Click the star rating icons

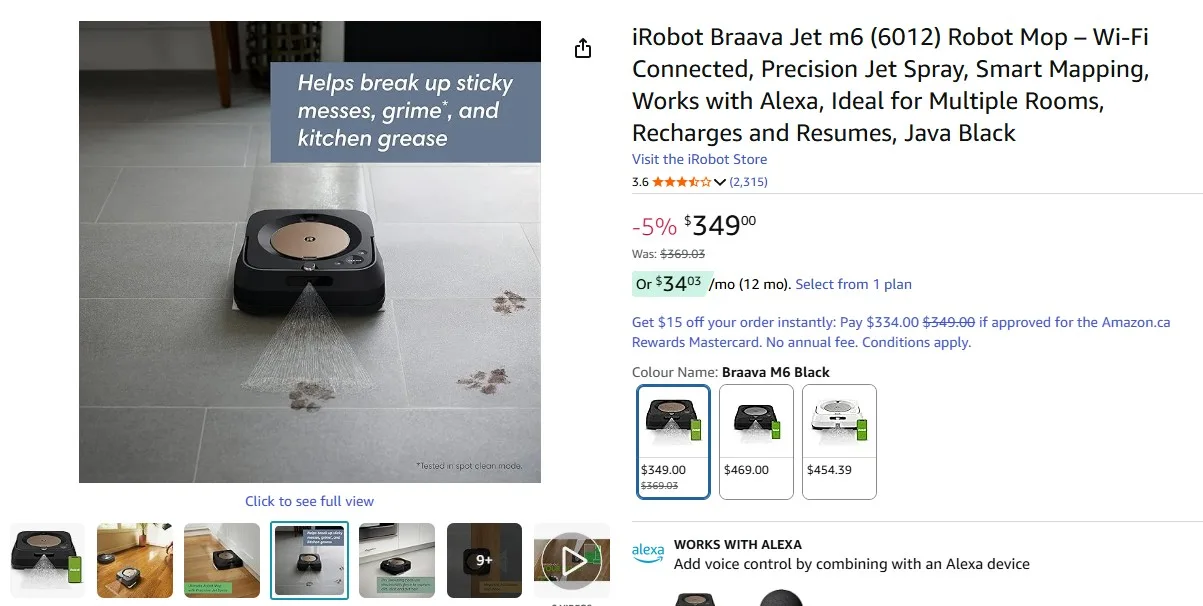[681, 182]
